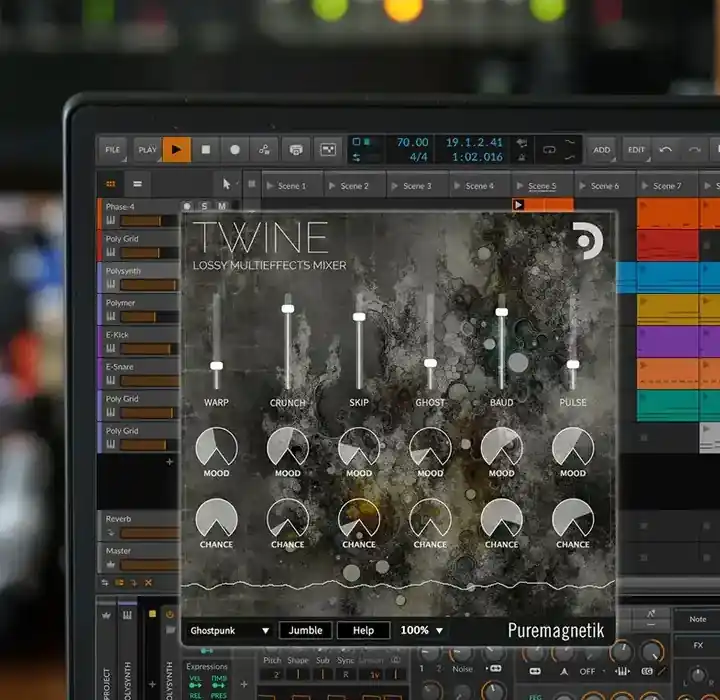The height and width of the screenshot is (700, 720).
Task: Mute the Phase-4 track
Action: click(222, 206)
